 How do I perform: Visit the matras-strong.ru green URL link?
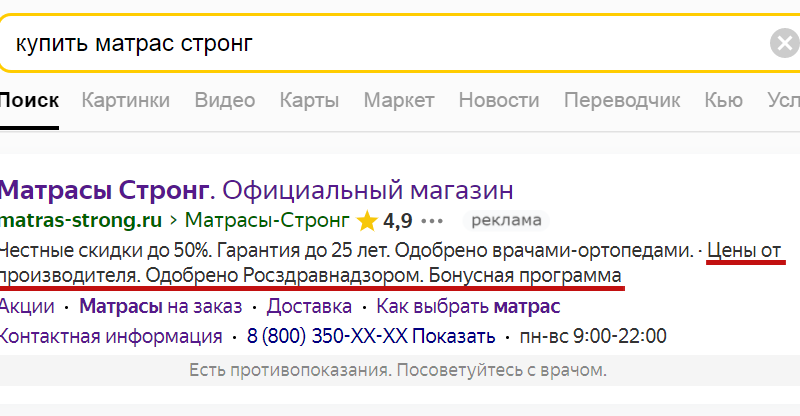[x=81, y=221]
